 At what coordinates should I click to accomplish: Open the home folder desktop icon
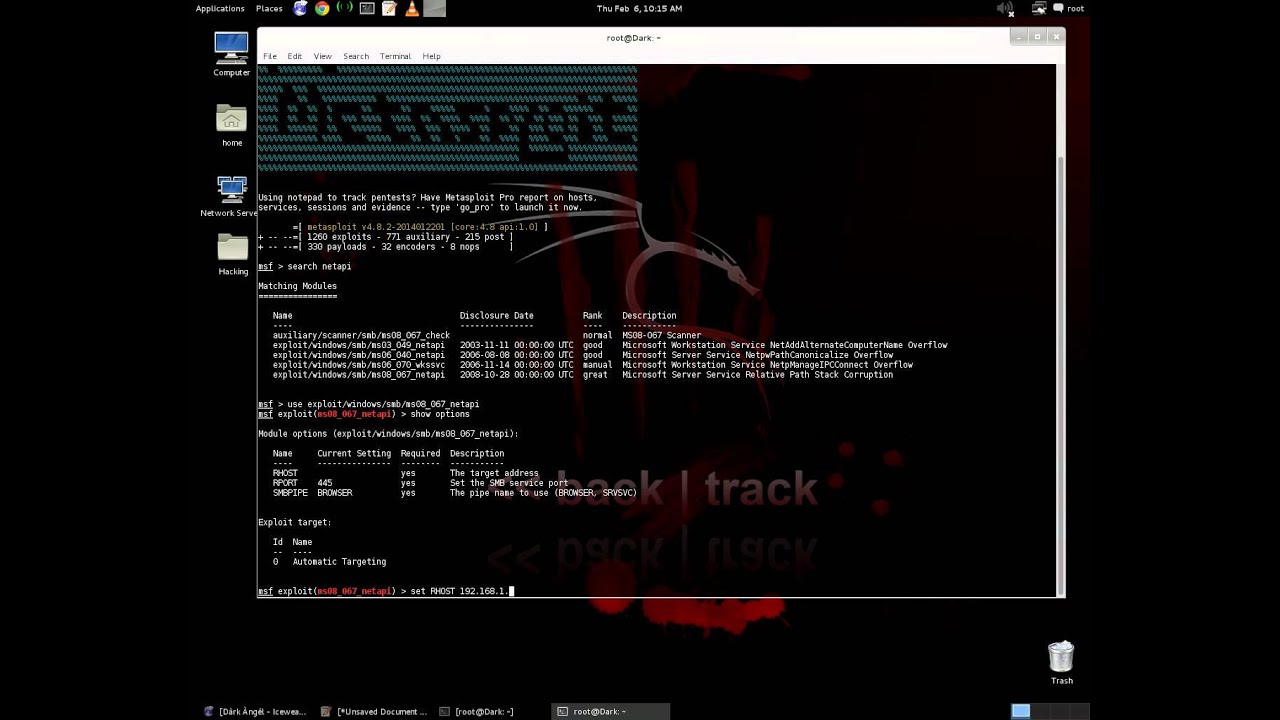coord(231,125)
